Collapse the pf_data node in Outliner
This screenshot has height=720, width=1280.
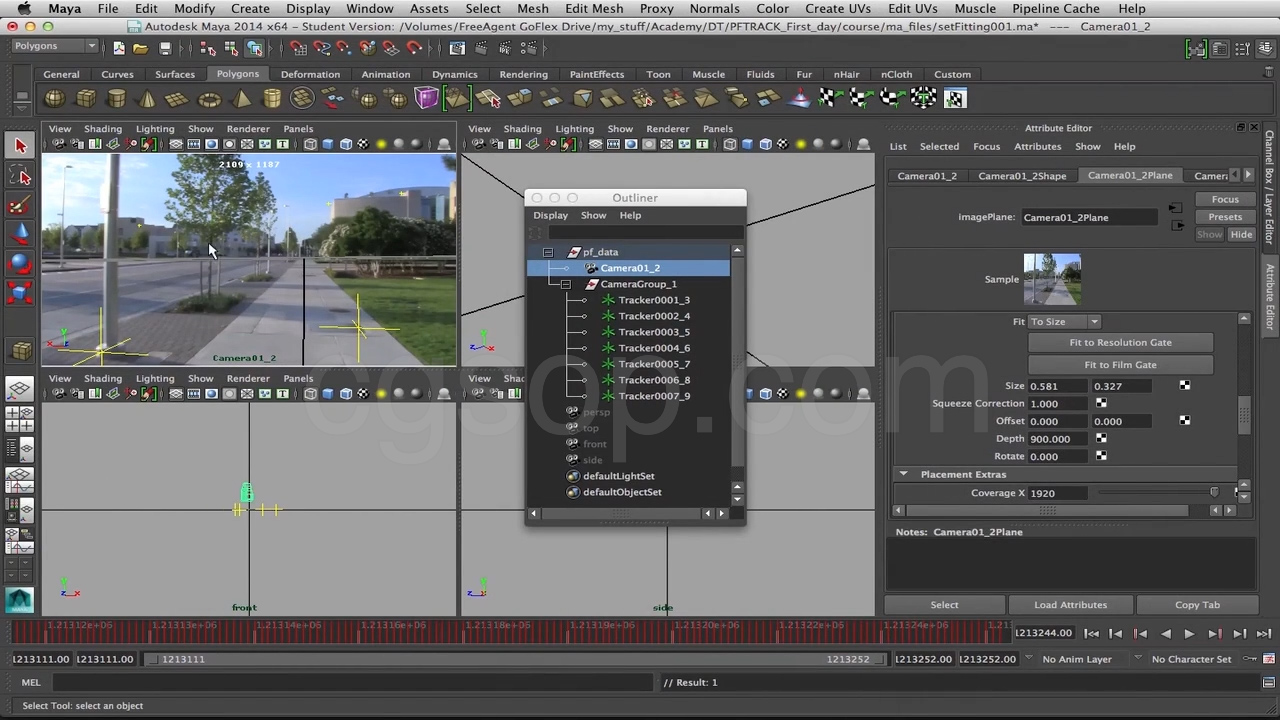point(547,252)
